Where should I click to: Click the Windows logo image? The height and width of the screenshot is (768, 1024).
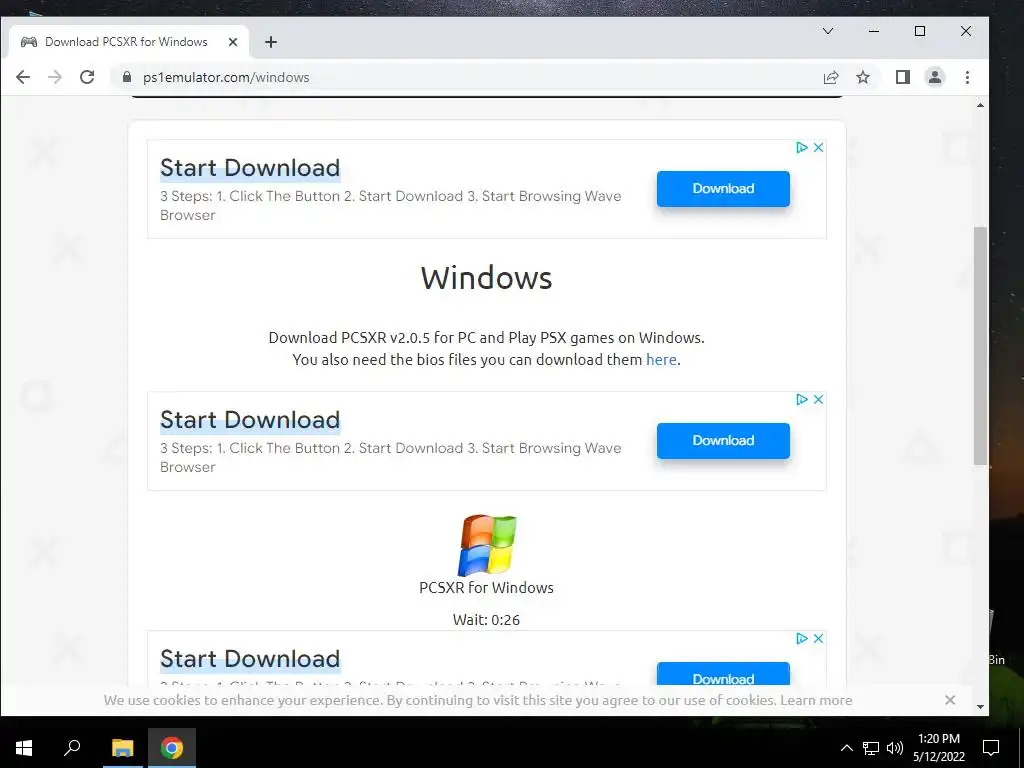pos(487,545)
